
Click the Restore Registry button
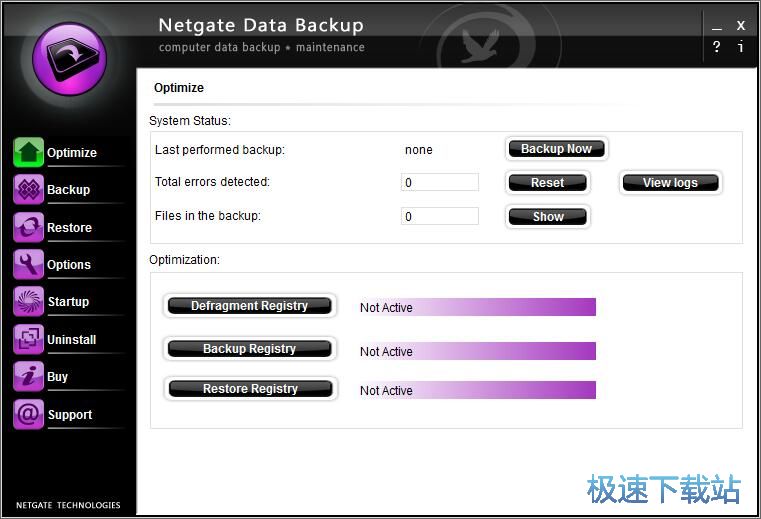click(249, 389)
